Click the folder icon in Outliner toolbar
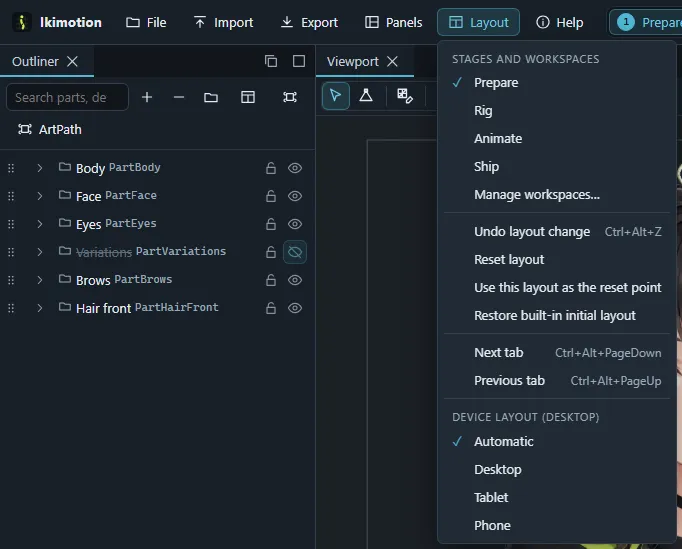The image size is (682, 549). (x=211, y=97)
